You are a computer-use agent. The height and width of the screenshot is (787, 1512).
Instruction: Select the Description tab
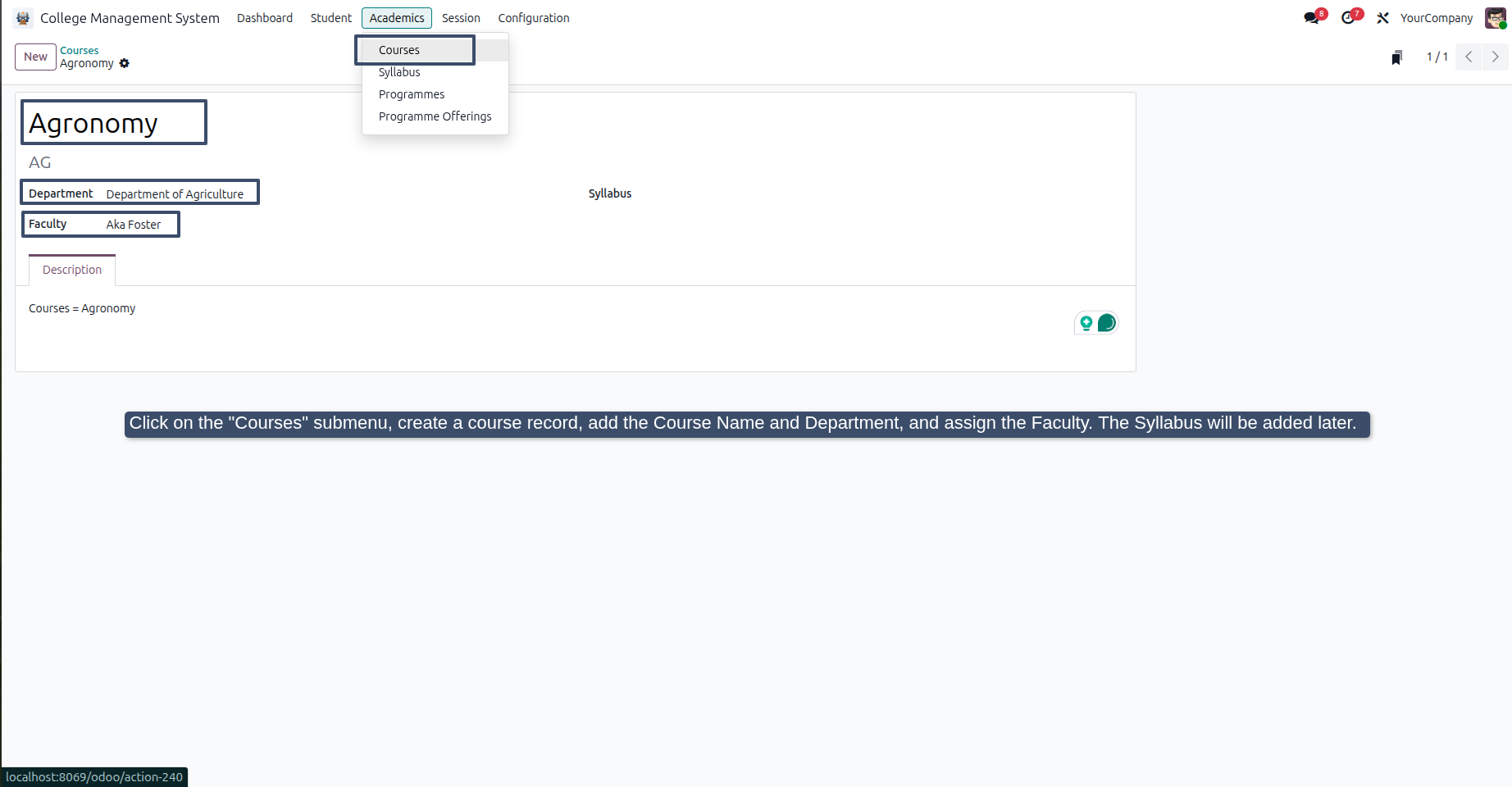coord(72,270)
